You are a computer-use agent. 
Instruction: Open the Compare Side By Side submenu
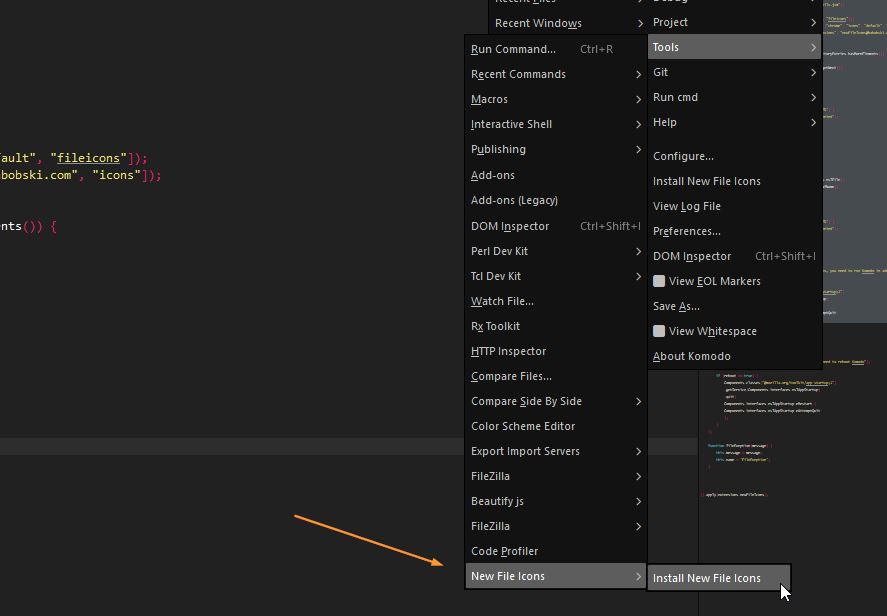pos(556,401)
